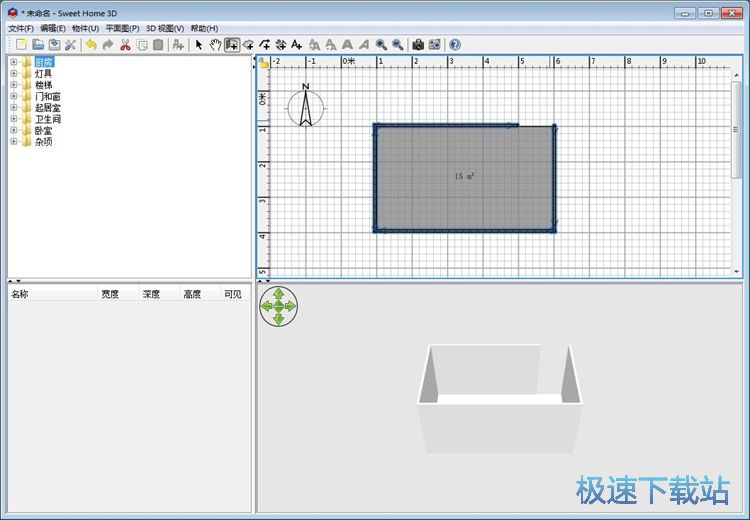750x520 pixels.
Task: Zoom in on the plan
Action: 381,45
